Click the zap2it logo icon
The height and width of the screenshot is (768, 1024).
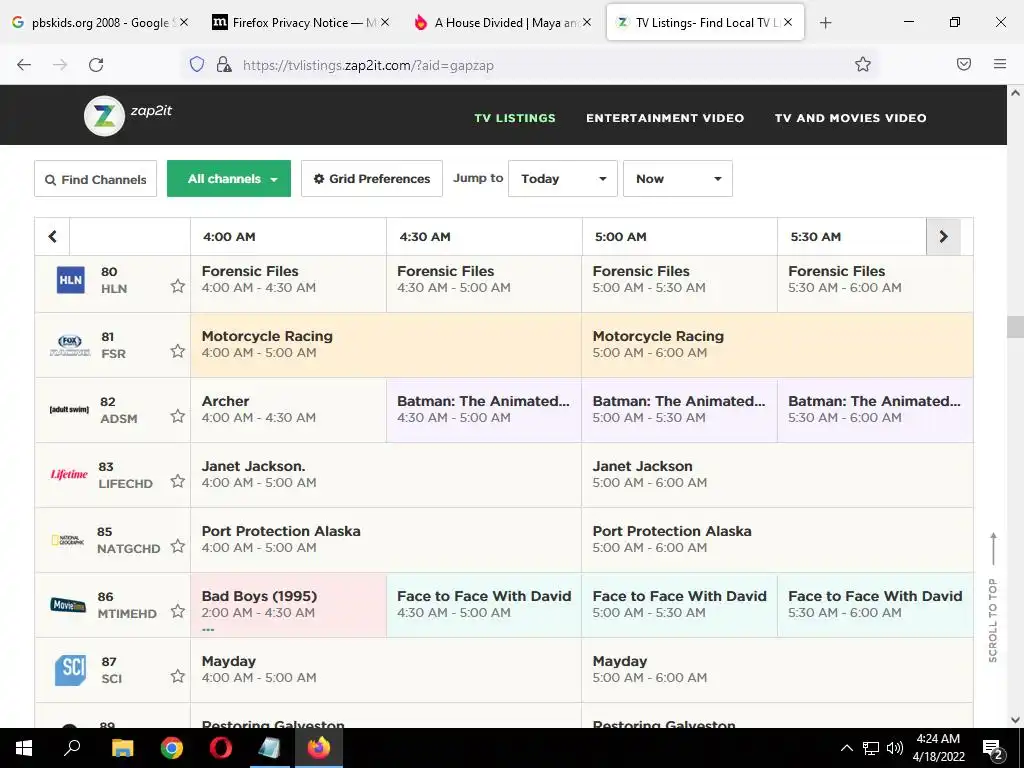[104, 116]
